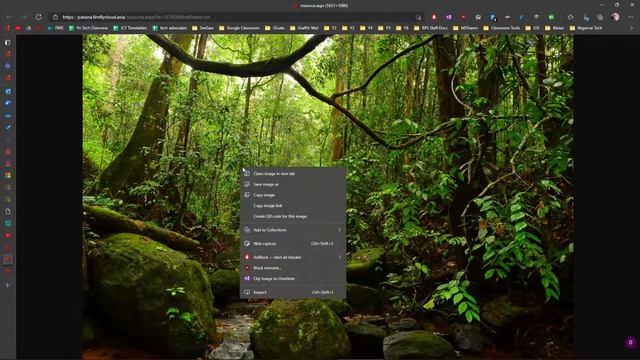Toggle the vertical tabs pane icon

pyautogui.click(x=8, y=42)
